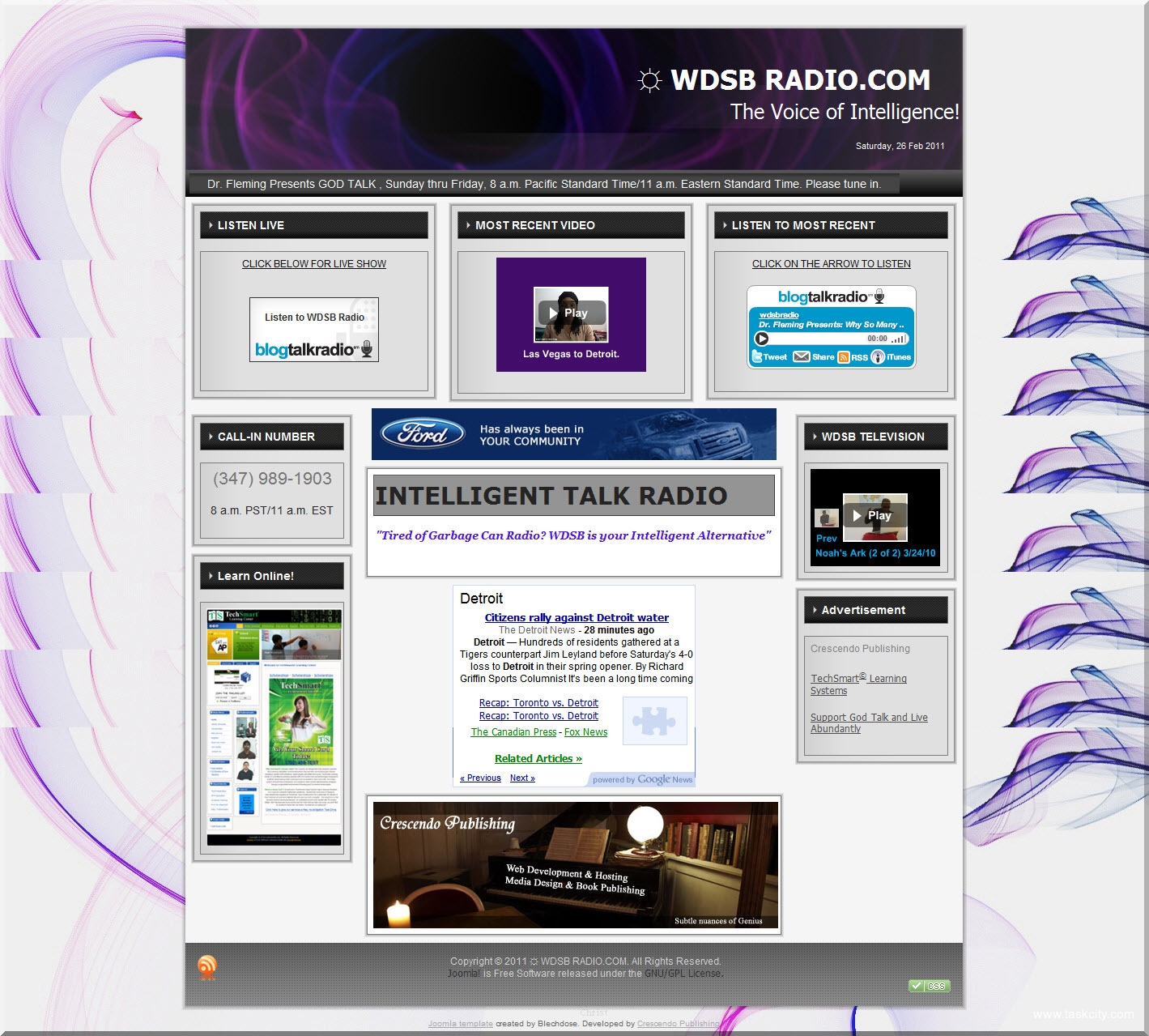Viewport: 1149px width, 1036px height.
Task: Open the first Recap: Toronto vs. Detroit link
Action: pyautogui.click(x=538, y=703)
